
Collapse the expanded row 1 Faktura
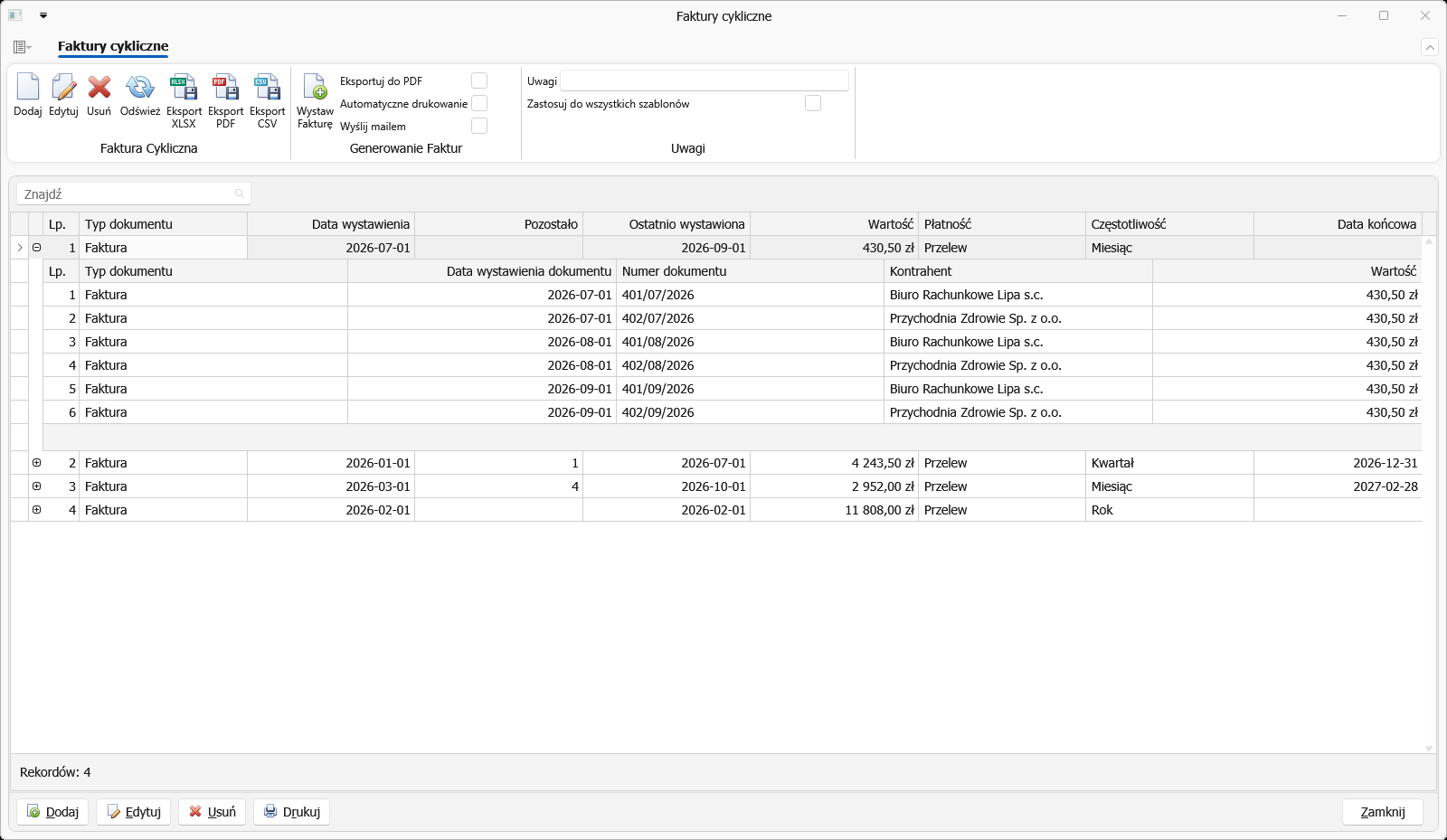tap(37, 247)
